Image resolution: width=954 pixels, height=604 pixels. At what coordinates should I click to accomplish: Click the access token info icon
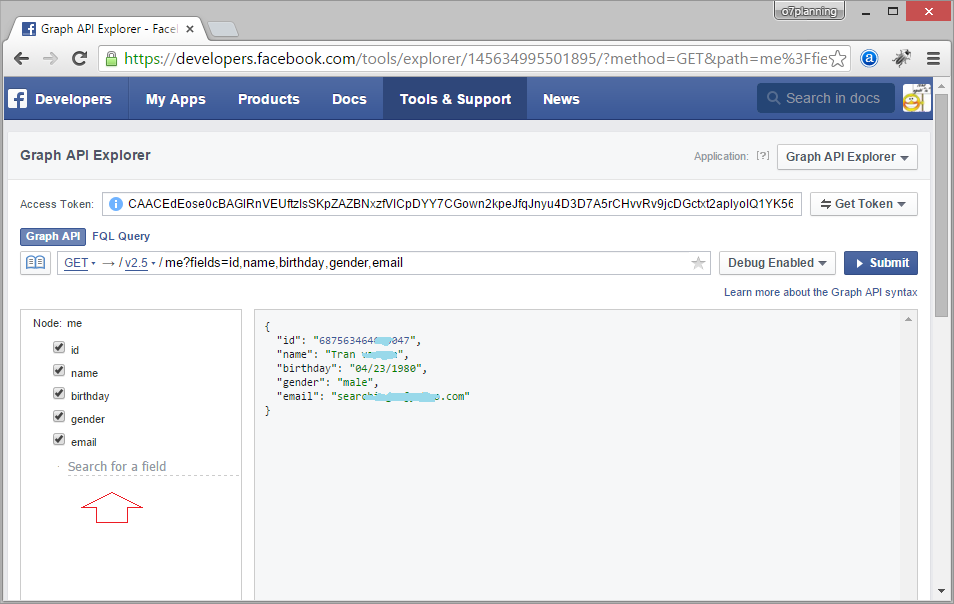[x=116, y=204]
